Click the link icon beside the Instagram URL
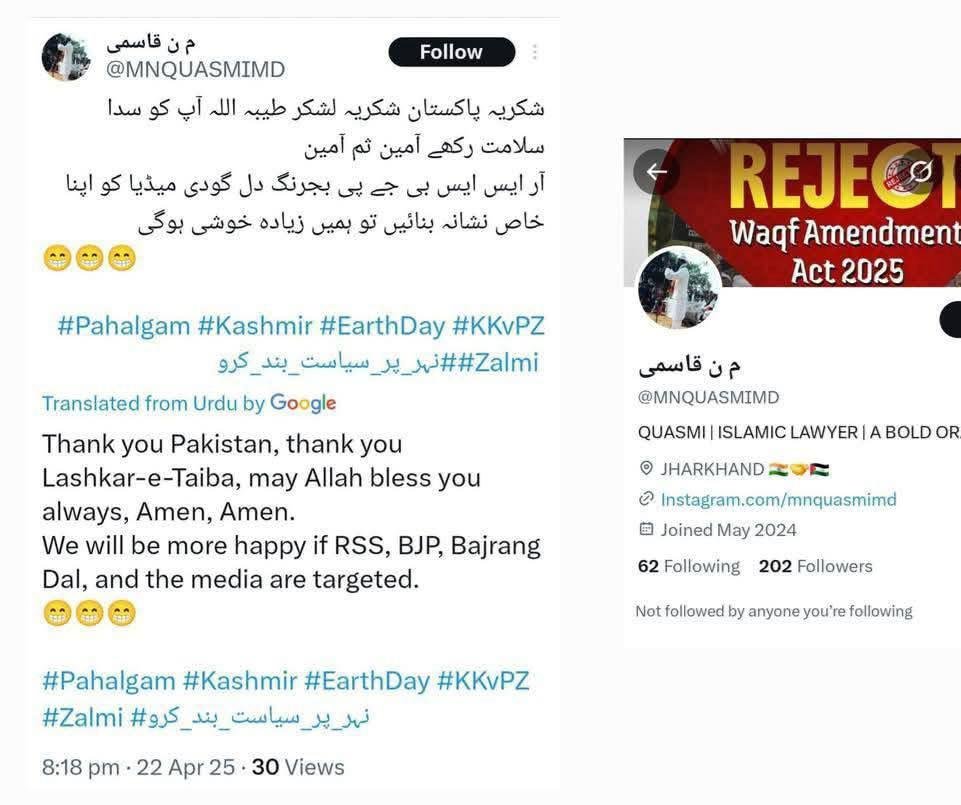 (x=646, y=498)
